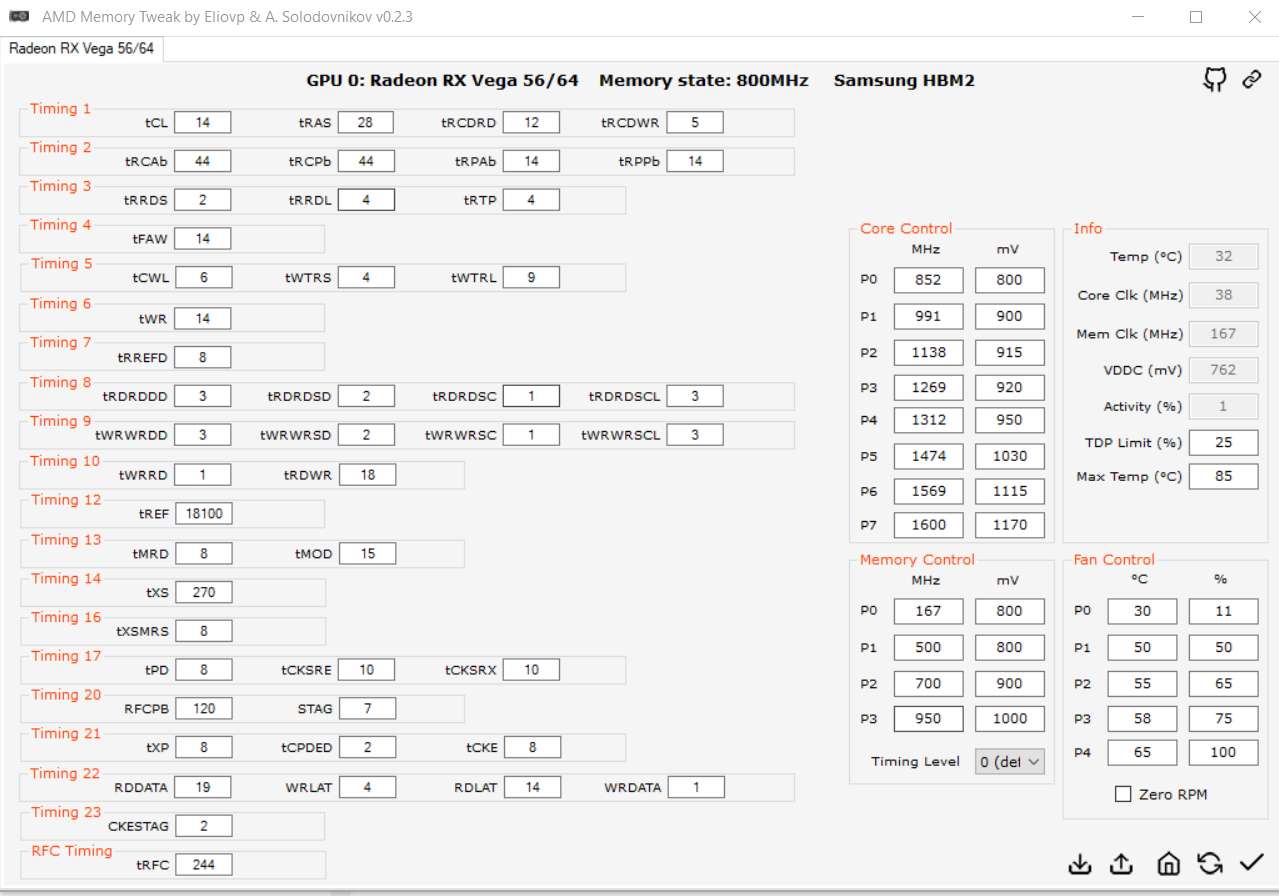This screenshot has height=896, width=1279.
Task: Click the upload/save timings icon
Action: coord(1122,864)
